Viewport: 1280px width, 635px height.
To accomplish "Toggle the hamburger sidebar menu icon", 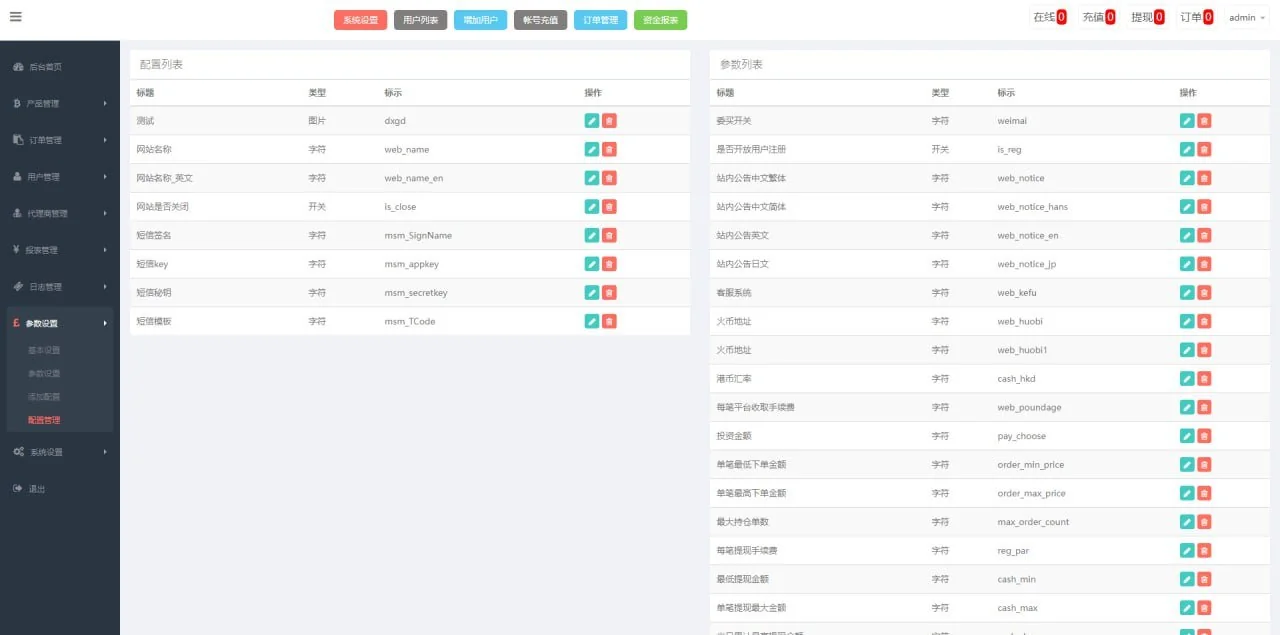I will (16, 17).
